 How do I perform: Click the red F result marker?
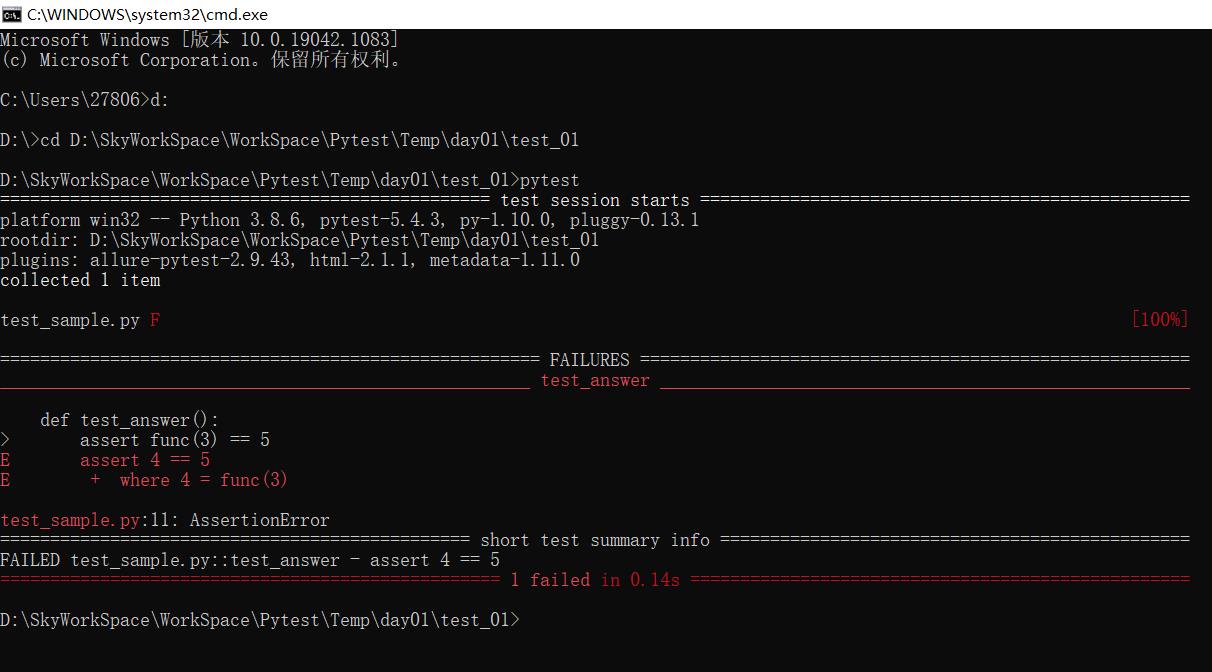point(155,320)
